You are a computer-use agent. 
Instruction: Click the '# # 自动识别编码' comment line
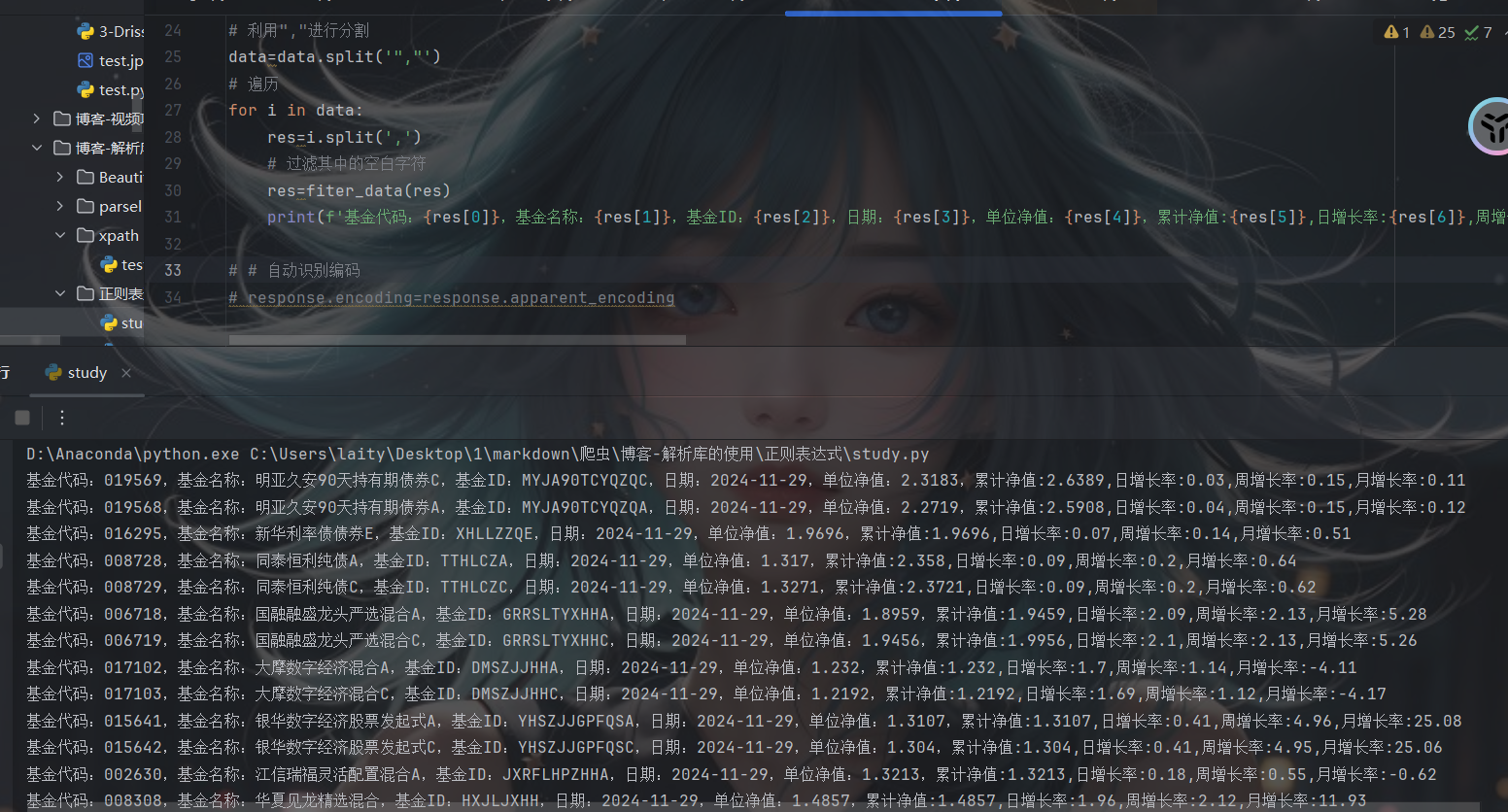pos(294,270)
